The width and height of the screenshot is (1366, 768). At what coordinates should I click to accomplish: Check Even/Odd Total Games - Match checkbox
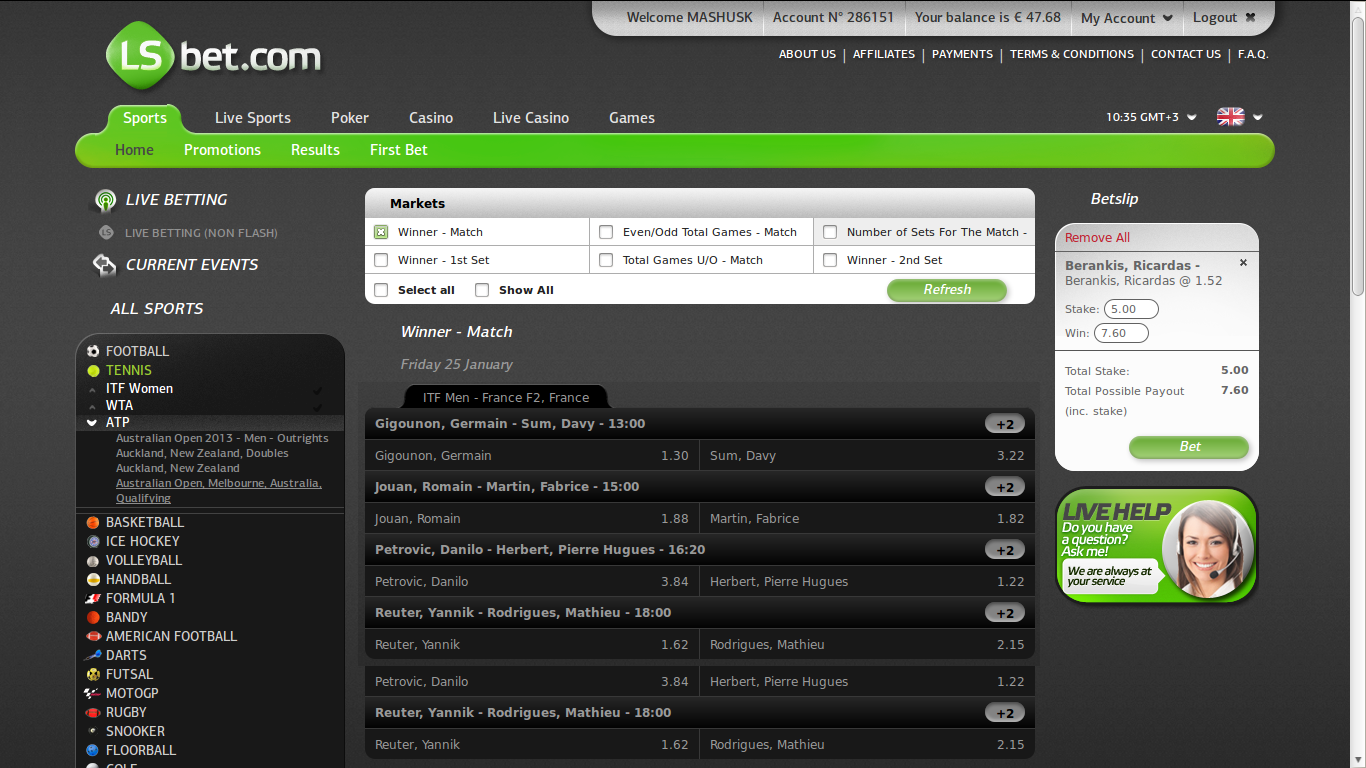click(x=606, y=232)
